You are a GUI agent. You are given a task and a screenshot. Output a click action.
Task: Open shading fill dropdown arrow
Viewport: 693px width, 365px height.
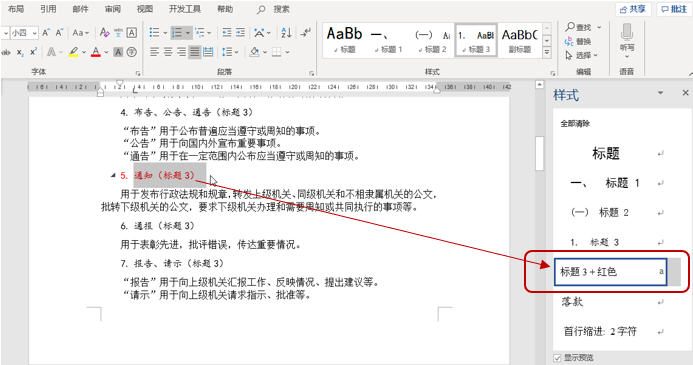pyautogui.click(x=265, y=52)
